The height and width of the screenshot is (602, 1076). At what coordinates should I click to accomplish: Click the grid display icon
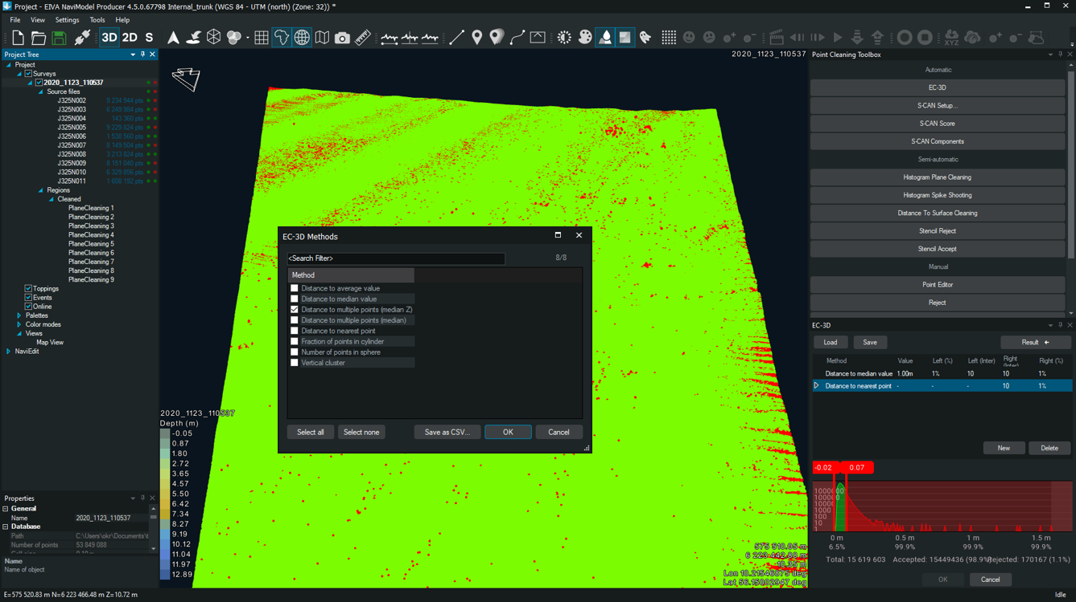click(261, 38)
